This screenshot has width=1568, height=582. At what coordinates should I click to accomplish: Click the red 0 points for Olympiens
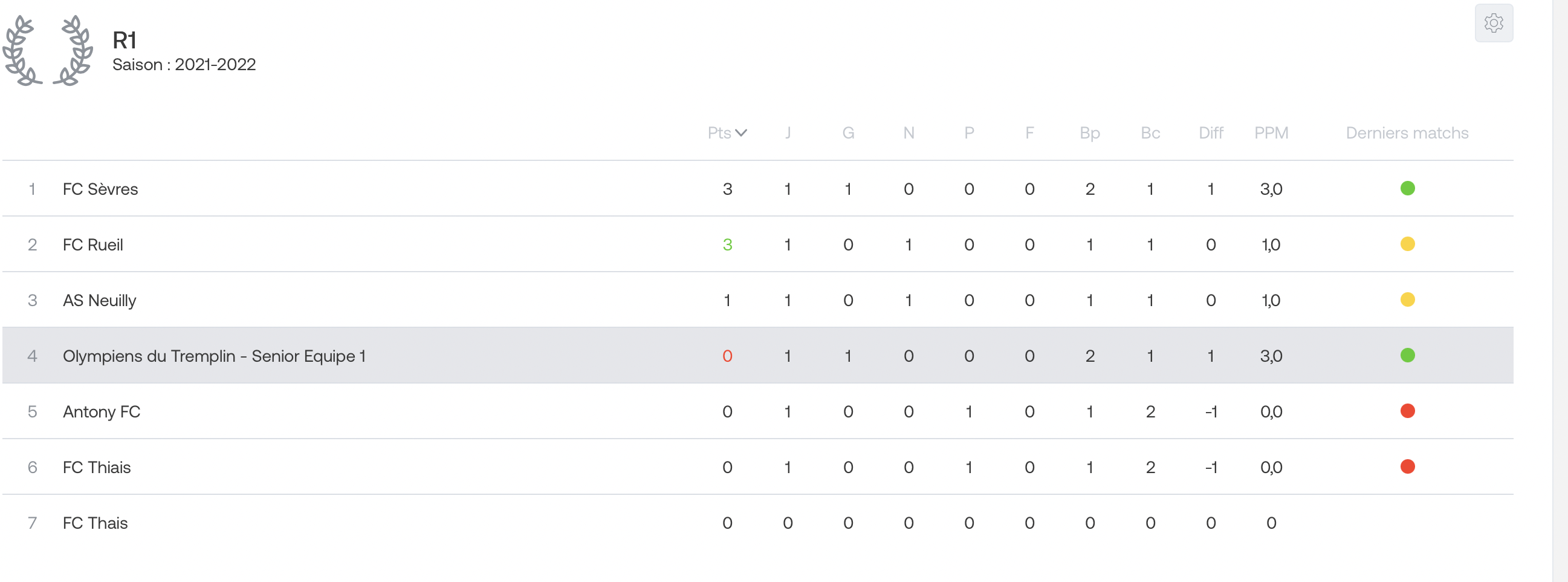pos(727,356)
